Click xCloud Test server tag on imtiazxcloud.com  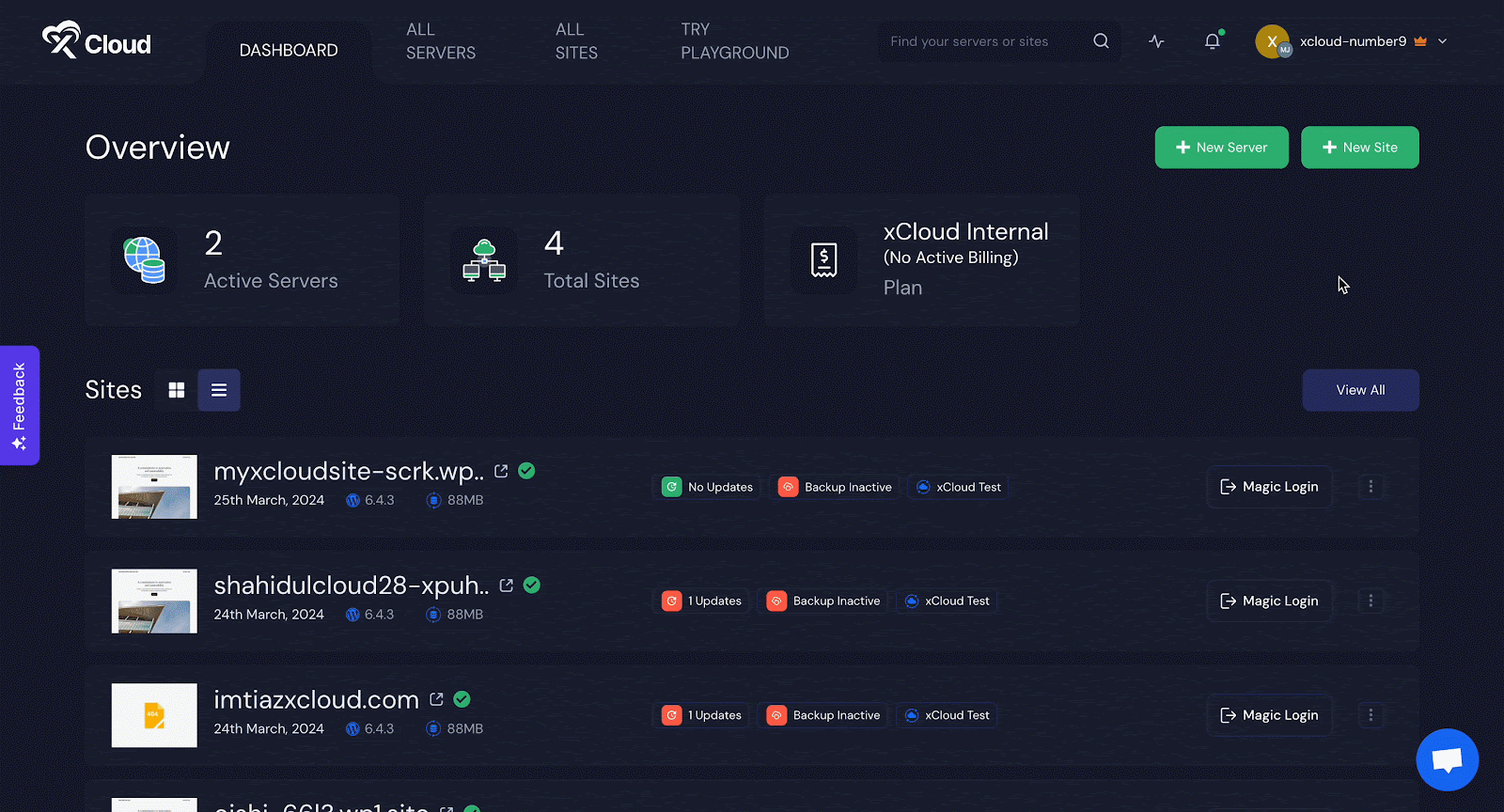[947, 715]
